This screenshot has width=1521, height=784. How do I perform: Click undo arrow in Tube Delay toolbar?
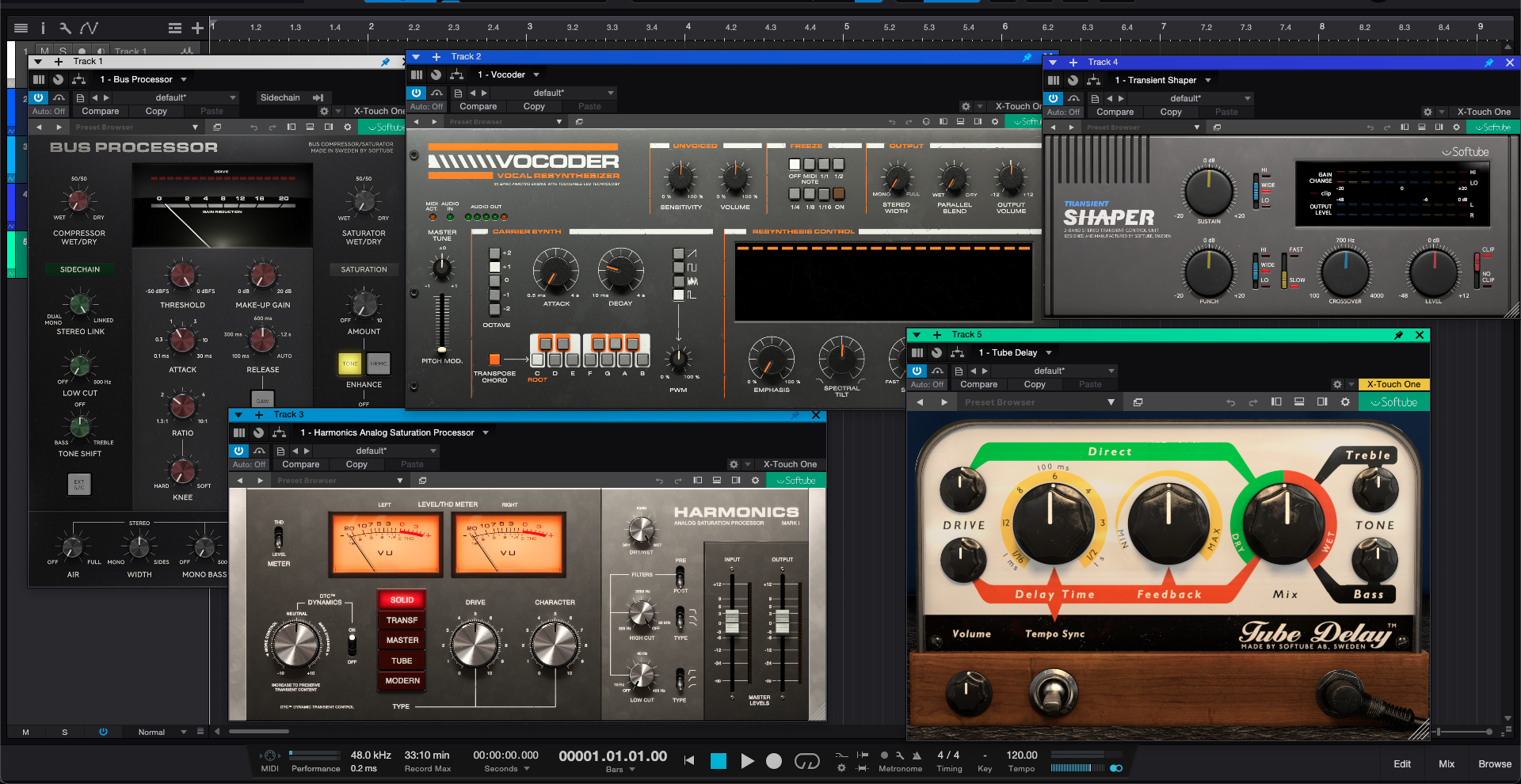[x=1231, y=402]
